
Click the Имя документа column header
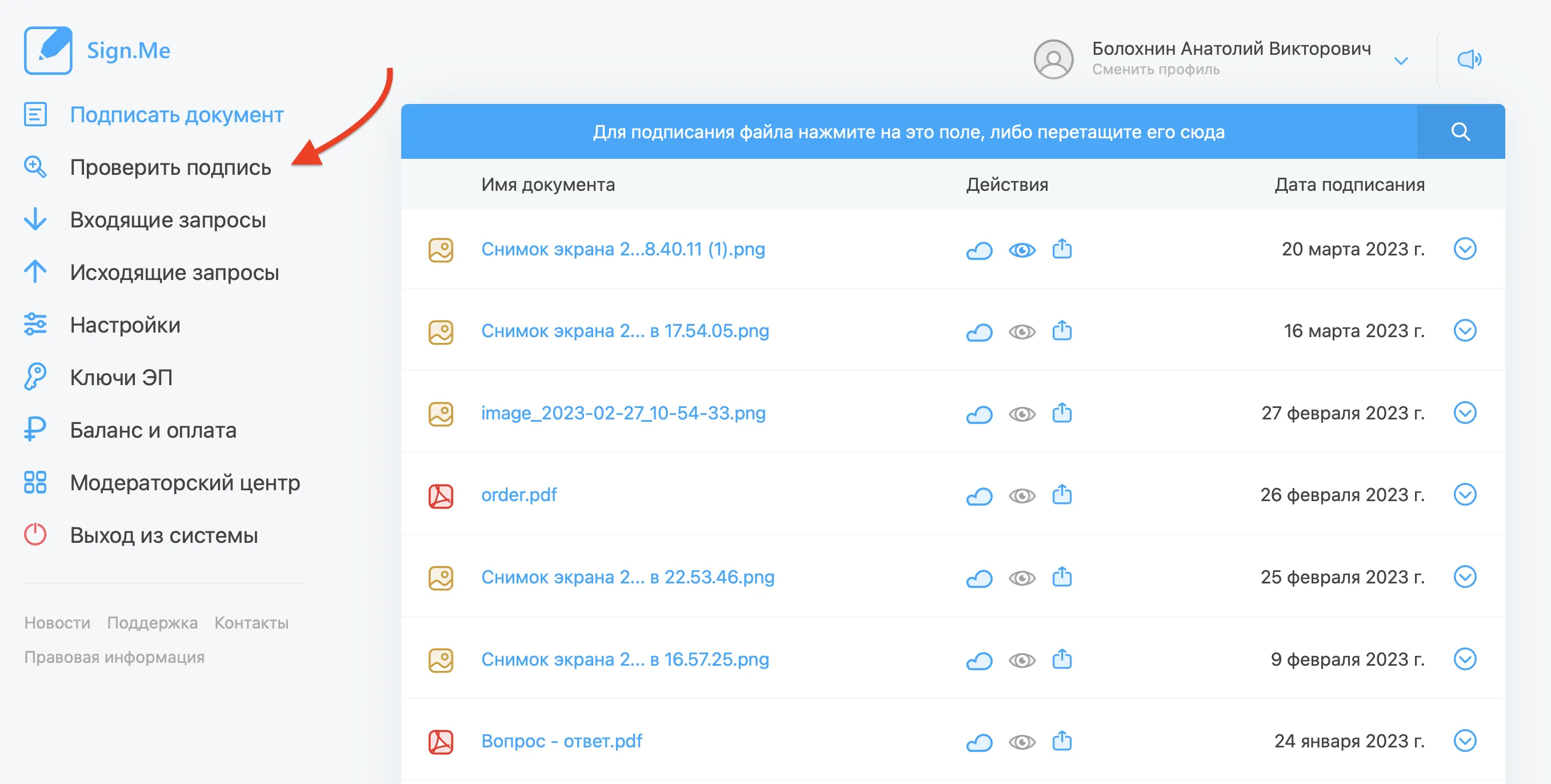pos(548,184)
